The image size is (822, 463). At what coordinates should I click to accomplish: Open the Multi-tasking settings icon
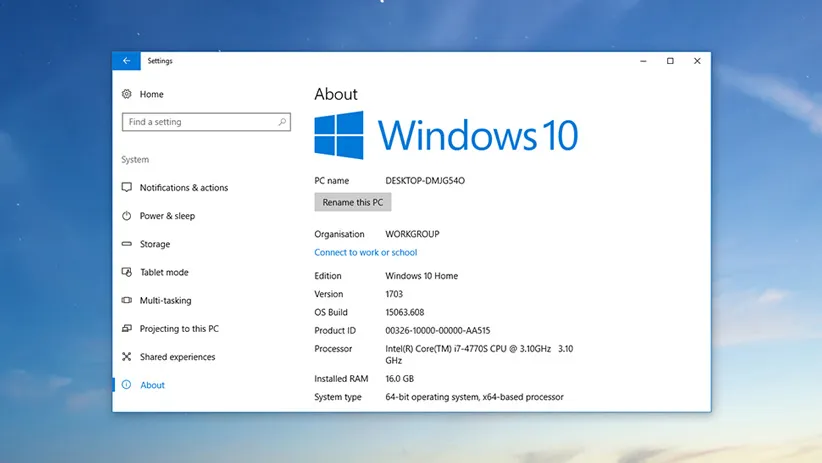pyautogui.click(x=127, y=300)
